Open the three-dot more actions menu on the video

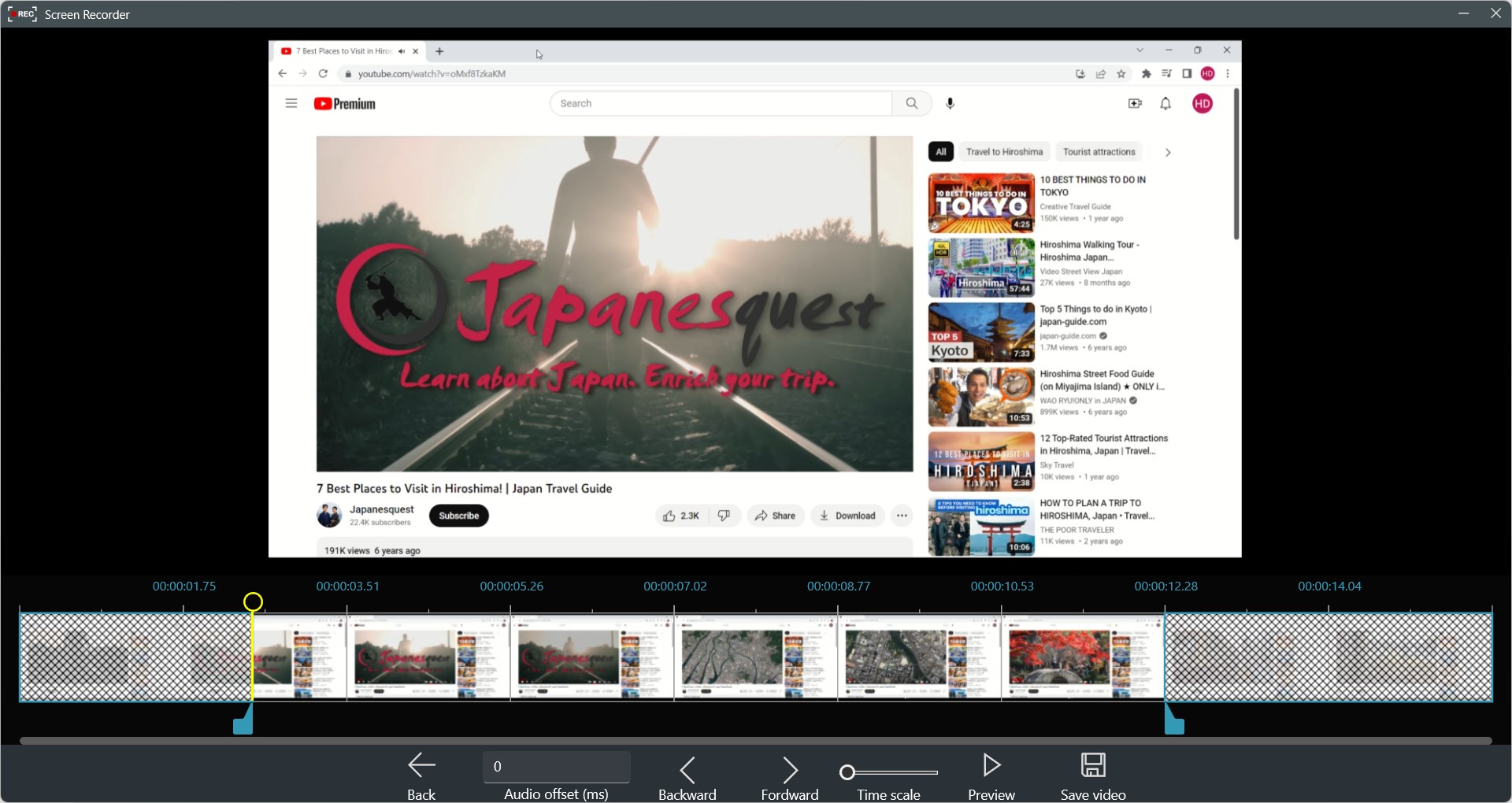point(902,516)
